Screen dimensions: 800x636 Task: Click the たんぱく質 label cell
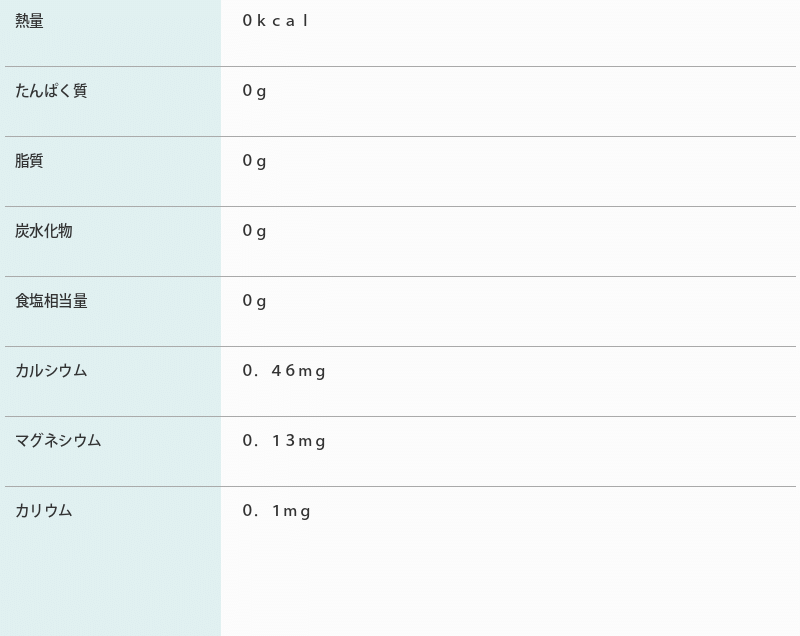tap(51, 91)
